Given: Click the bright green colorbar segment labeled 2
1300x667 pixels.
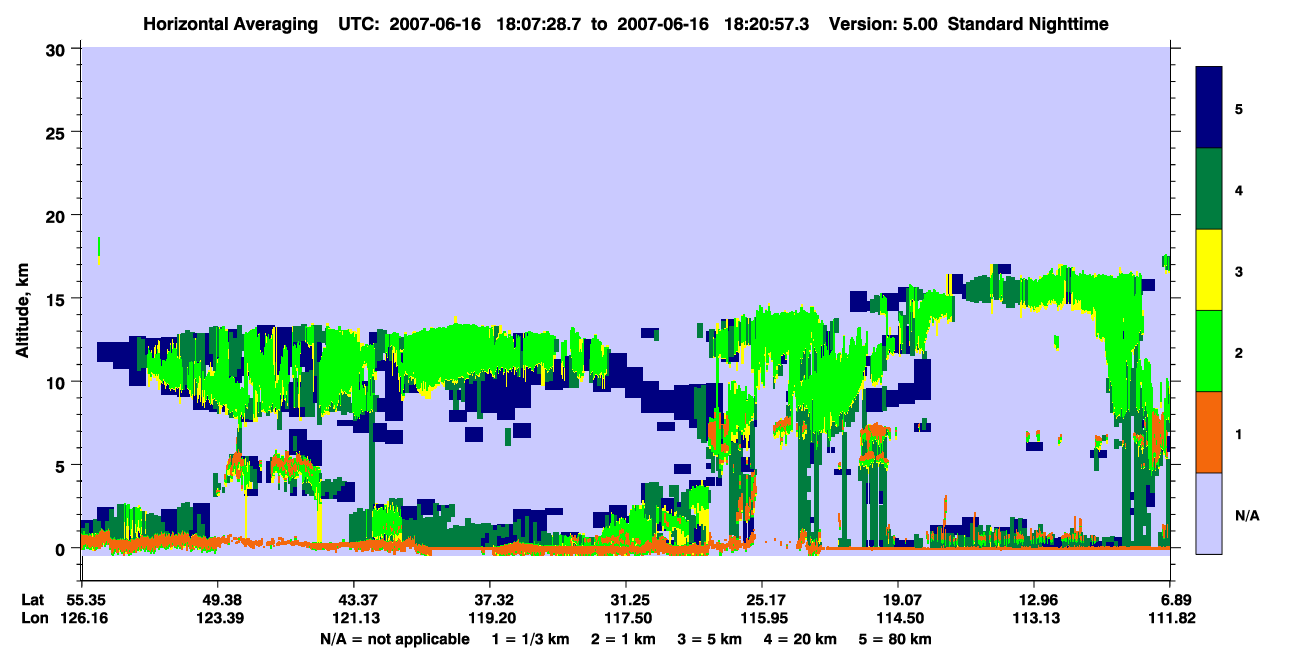Looking at the screenshot, I should [x=1209, y=351].
